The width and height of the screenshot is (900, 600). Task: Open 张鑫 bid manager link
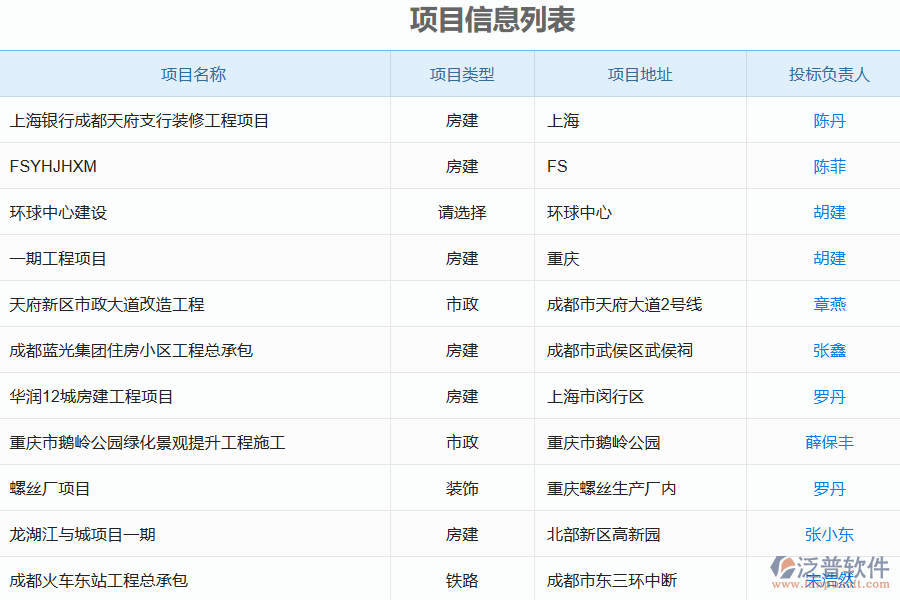(x=830, y=350)
